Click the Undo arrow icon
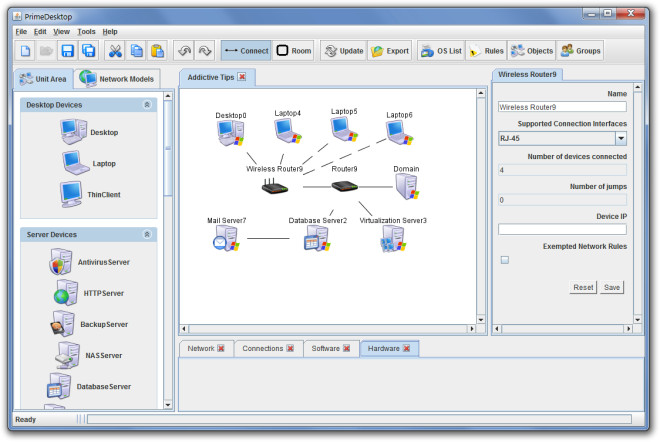The width and height of the screenshot is (660, 442). point(184,51)
